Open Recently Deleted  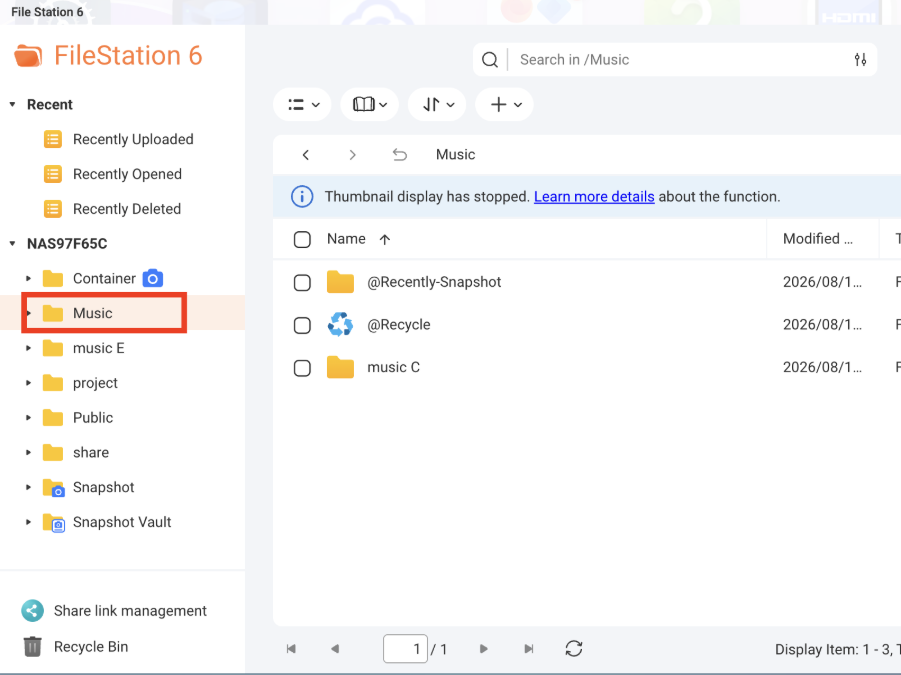point(127,209)
